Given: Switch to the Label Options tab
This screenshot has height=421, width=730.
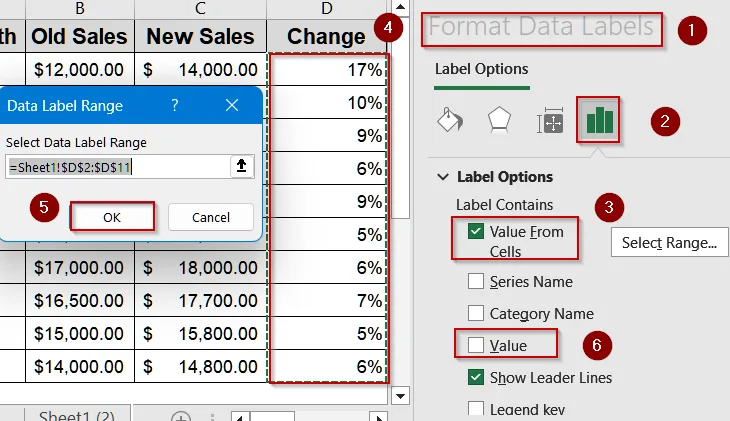Looking at the screenshot, I should coord(481,69).
